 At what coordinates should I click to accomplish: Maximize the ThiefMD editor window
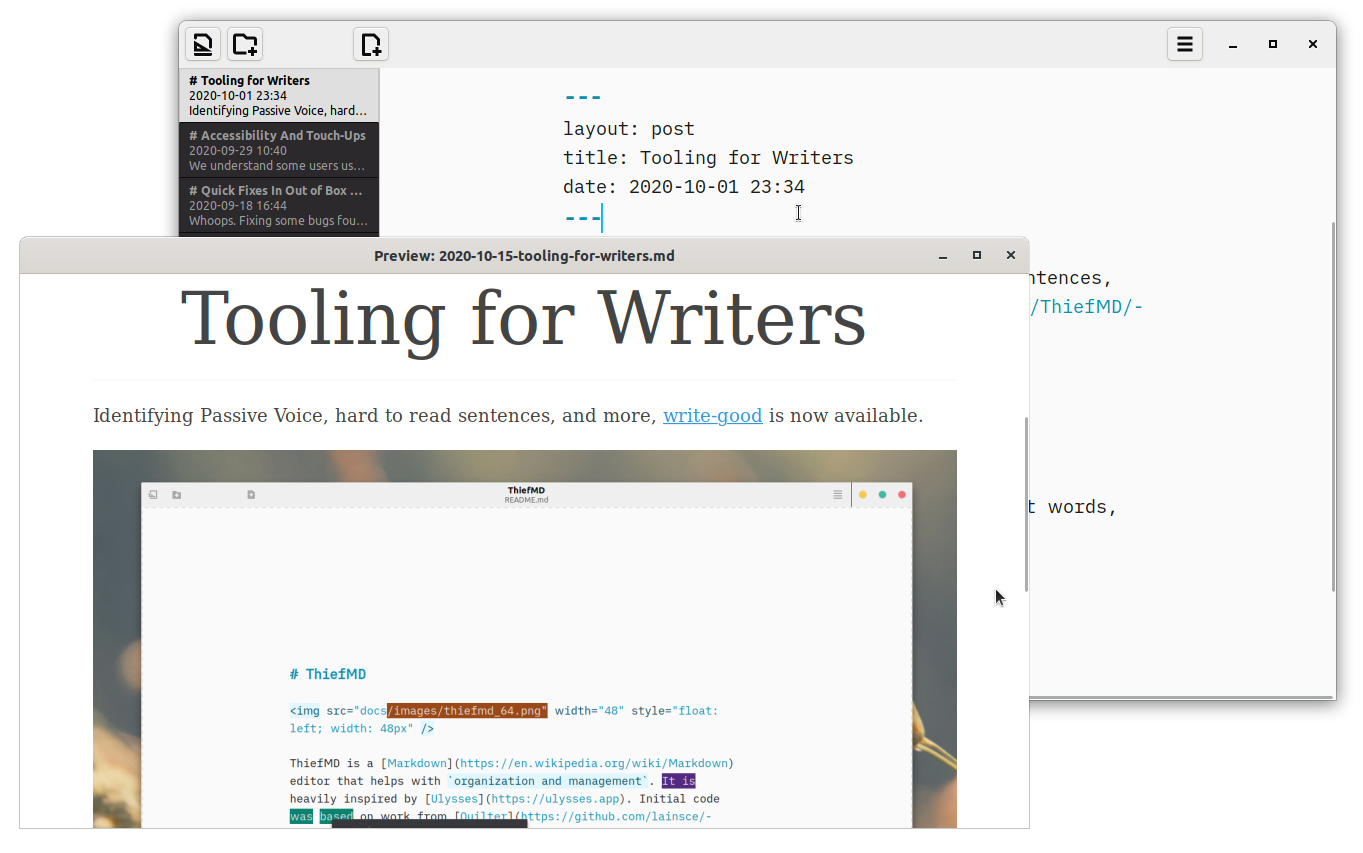click(x=1273, y=44)
